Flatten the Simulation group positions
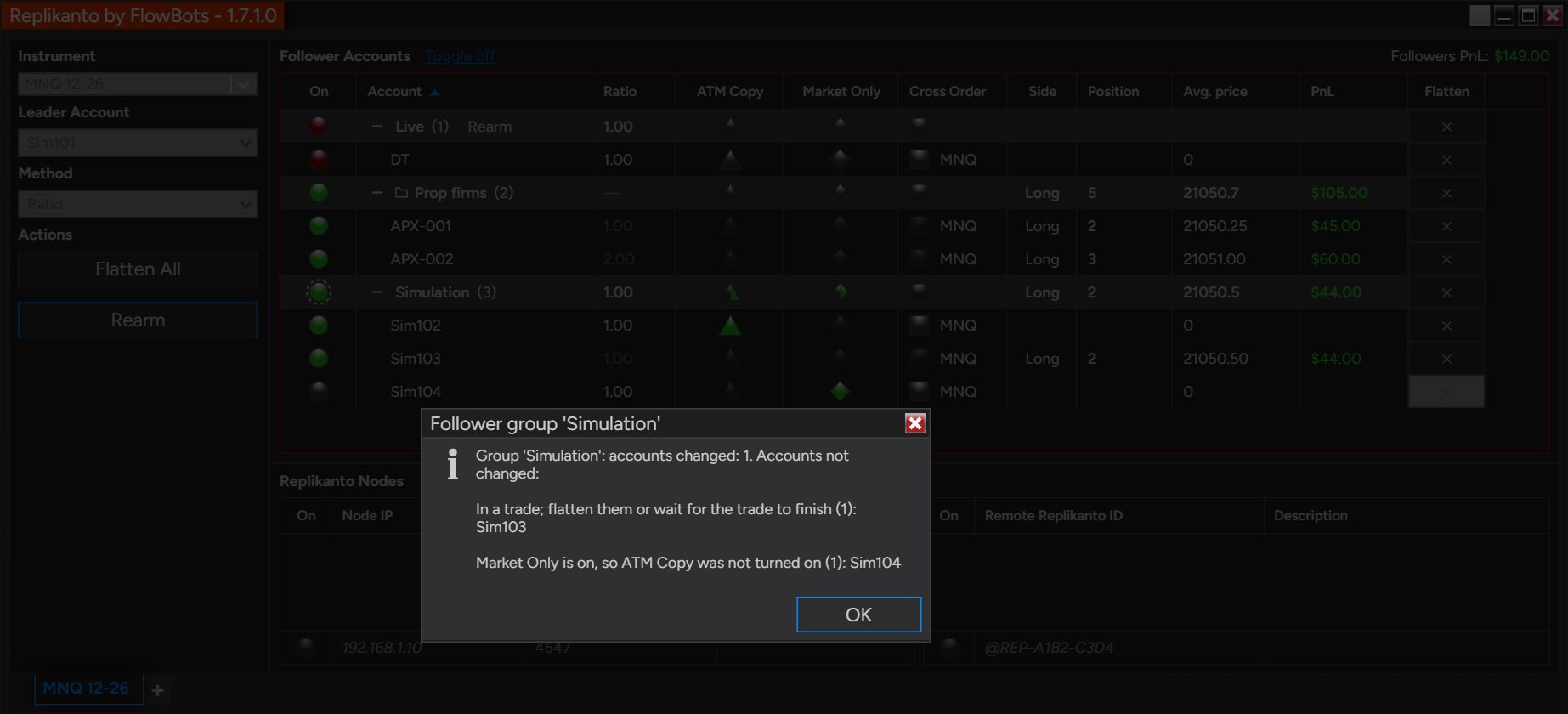The height and width of the screenshot is (714, 1568). click(x=1446, y=292)
